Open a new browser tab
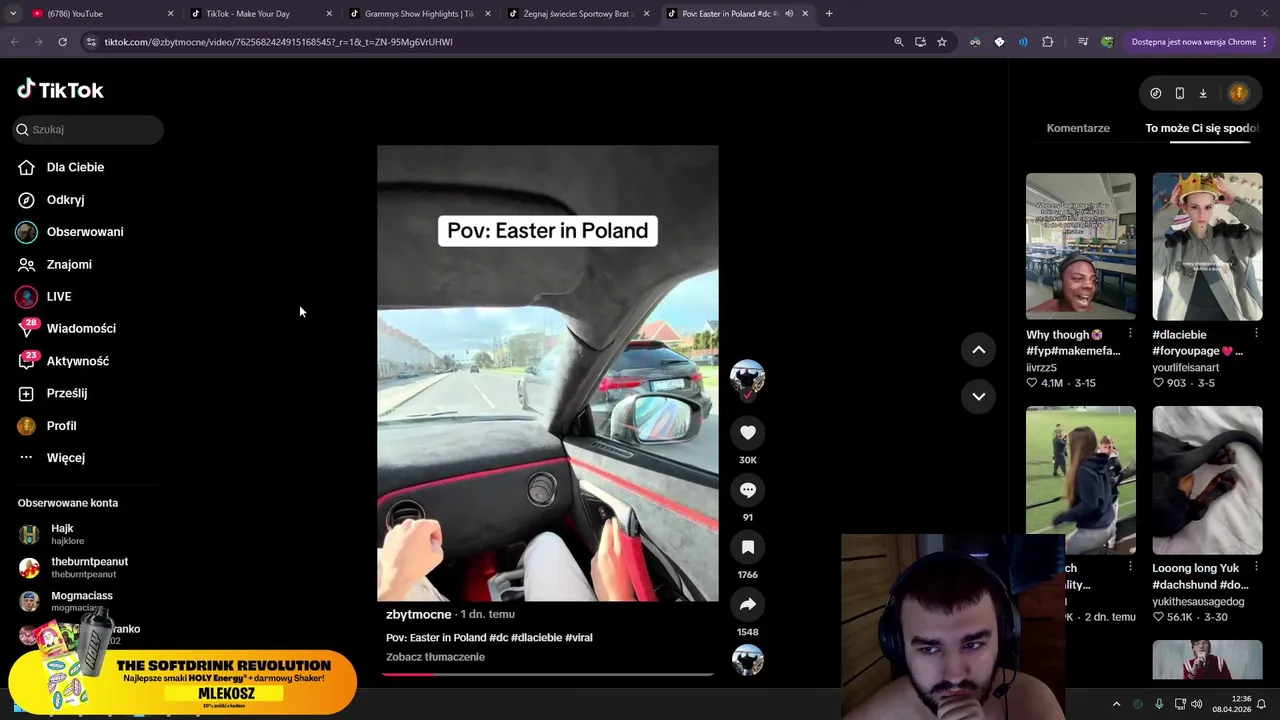 829,14
